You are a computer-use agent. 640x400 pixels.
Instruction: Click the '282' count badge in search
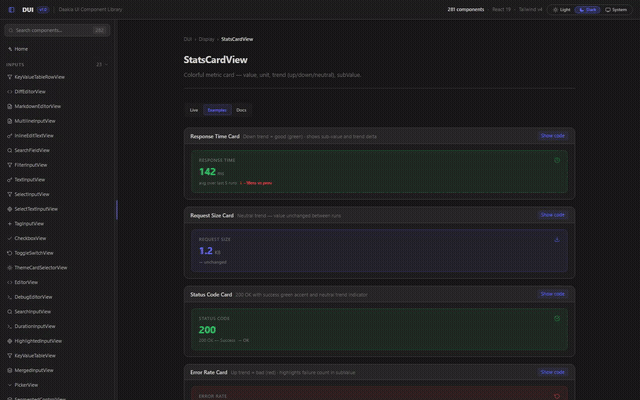coord(99,30)
